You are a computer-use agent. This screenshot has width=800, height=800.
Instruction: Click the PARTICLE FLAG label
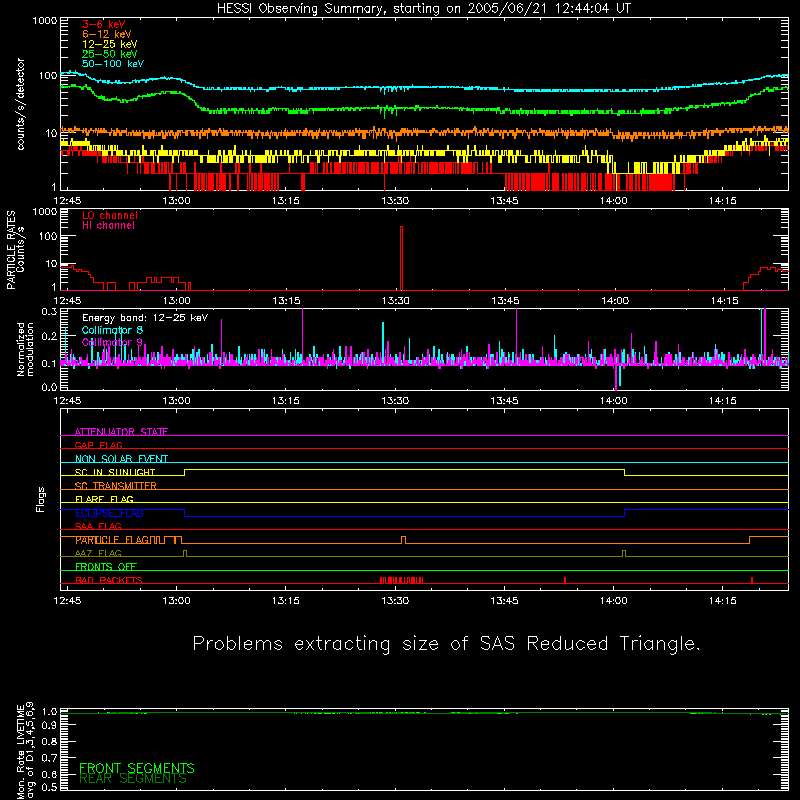tap(112, 540)
